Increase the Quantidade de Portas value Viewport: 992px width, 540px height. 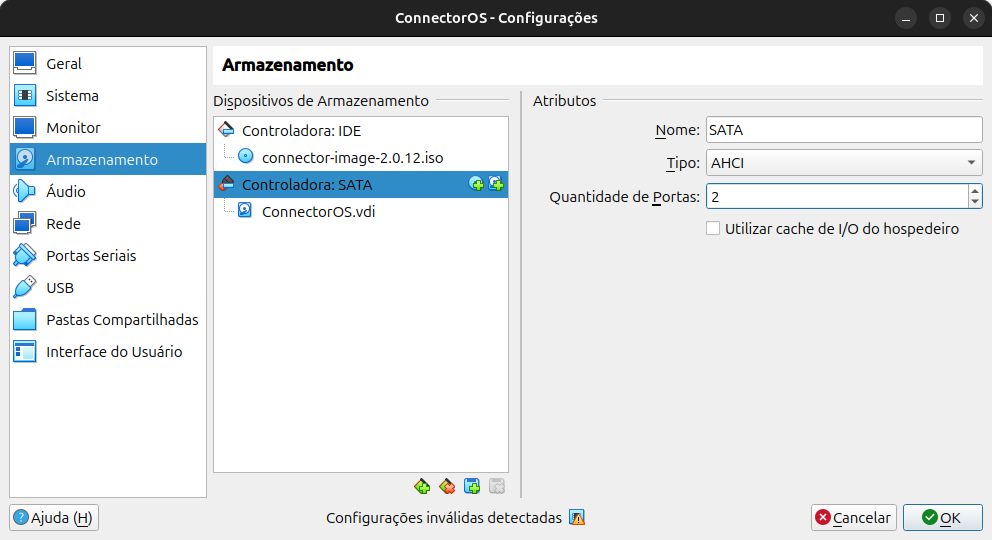[975, 190]
